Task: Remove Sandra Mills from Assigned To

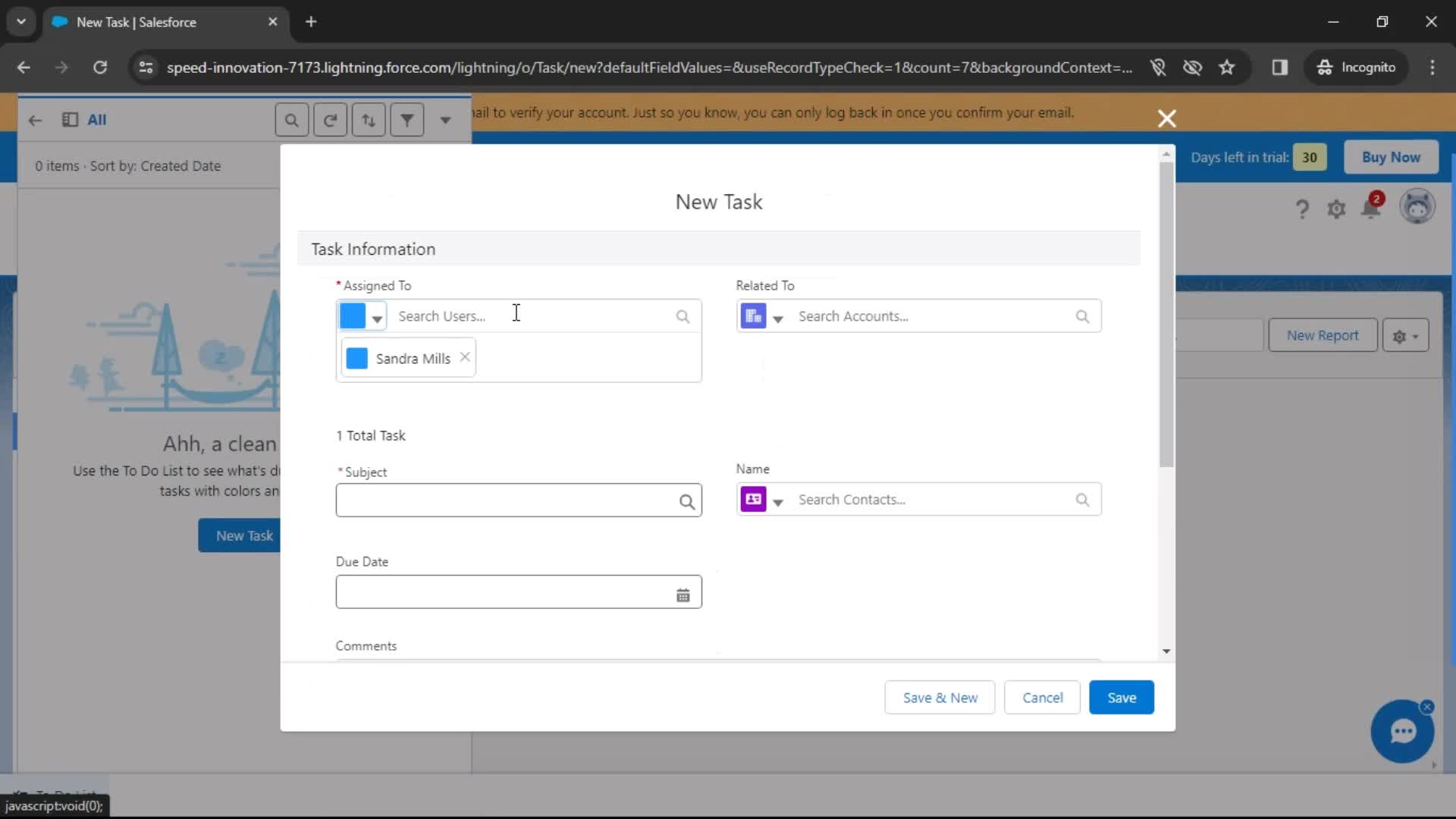Action: pos(465,357)
